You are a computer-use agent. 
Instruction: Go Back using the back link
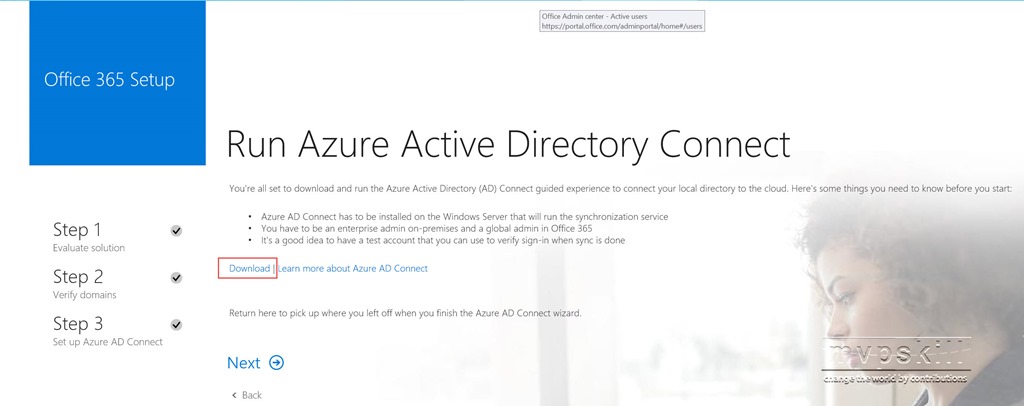click(x=247, y=395)
